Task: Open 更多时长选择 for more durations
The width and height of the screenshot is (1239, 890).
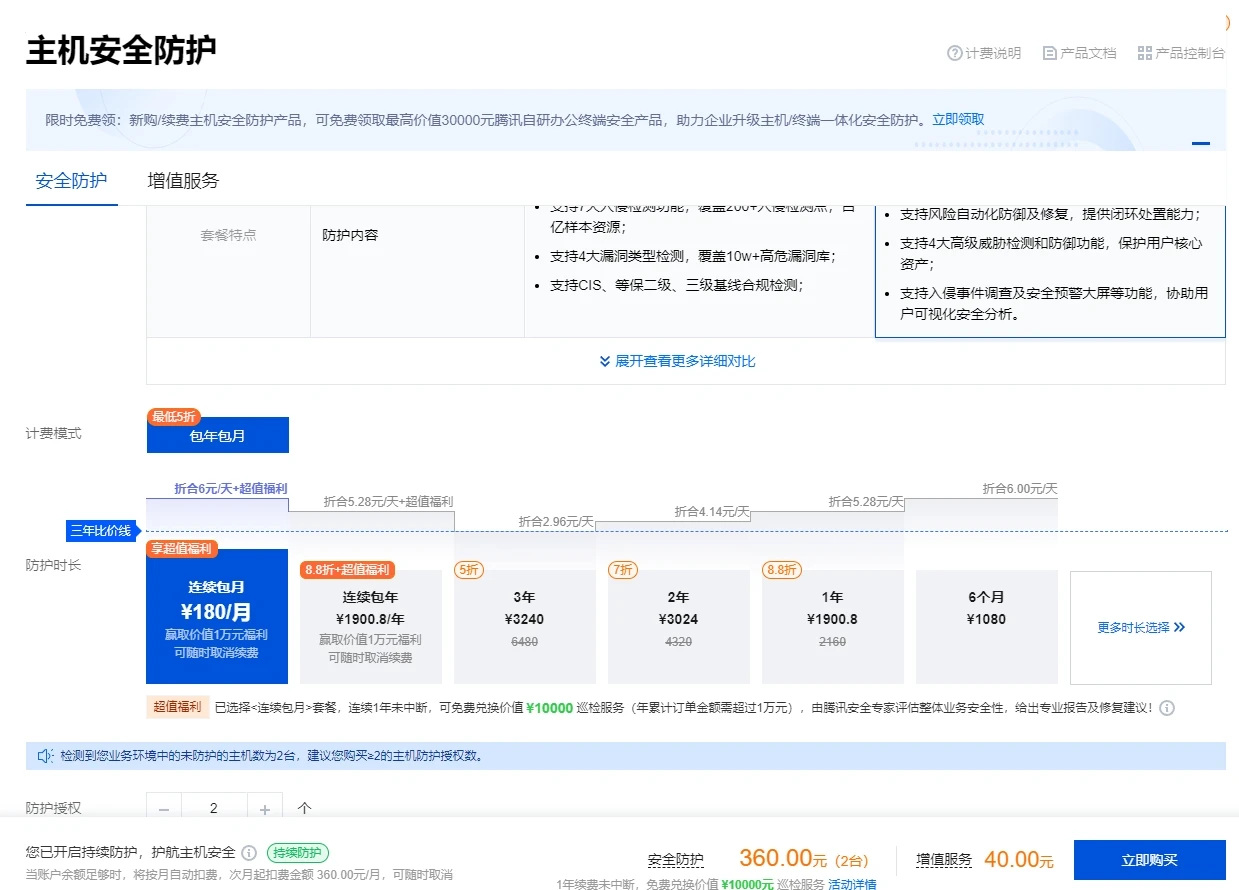Action: [1140, 628]
